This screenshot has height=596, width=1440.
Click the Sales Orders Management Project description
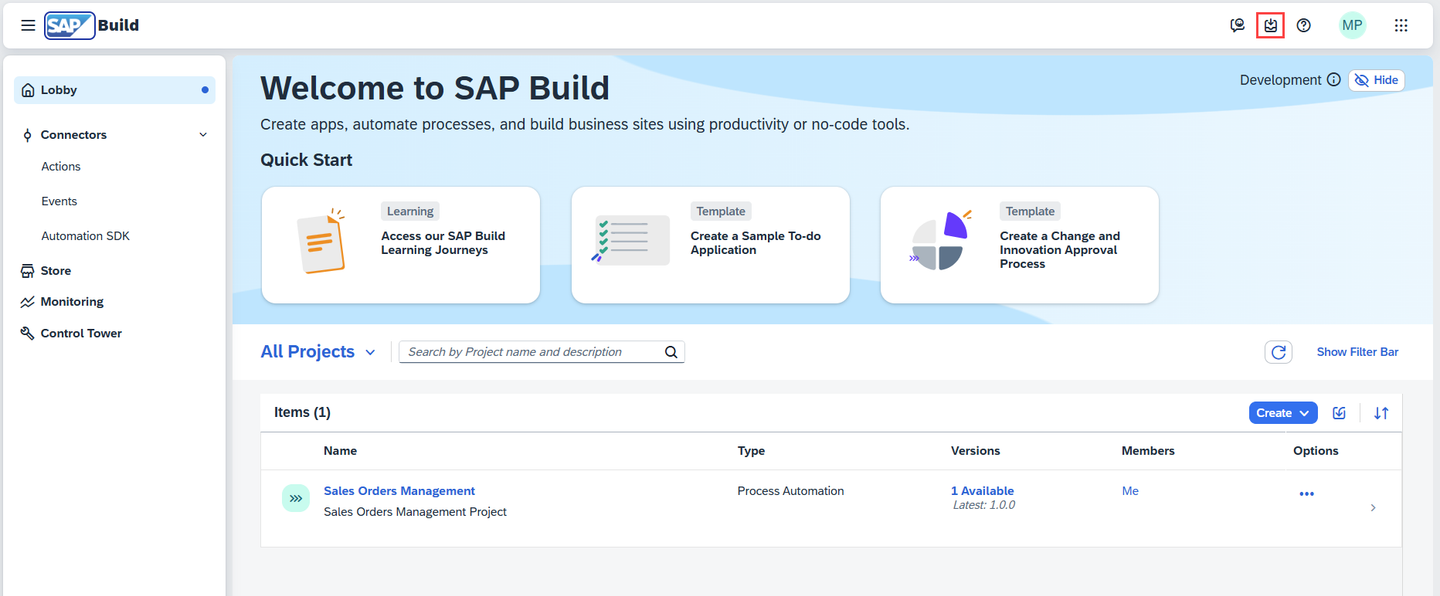(x=415, y=512)
